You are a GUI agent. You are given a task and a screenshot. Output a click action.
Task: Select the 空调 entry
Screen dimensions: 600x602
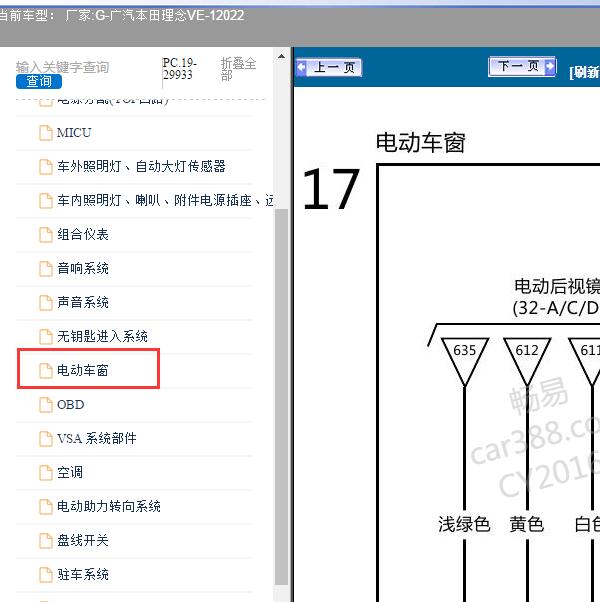coord(69,473)
